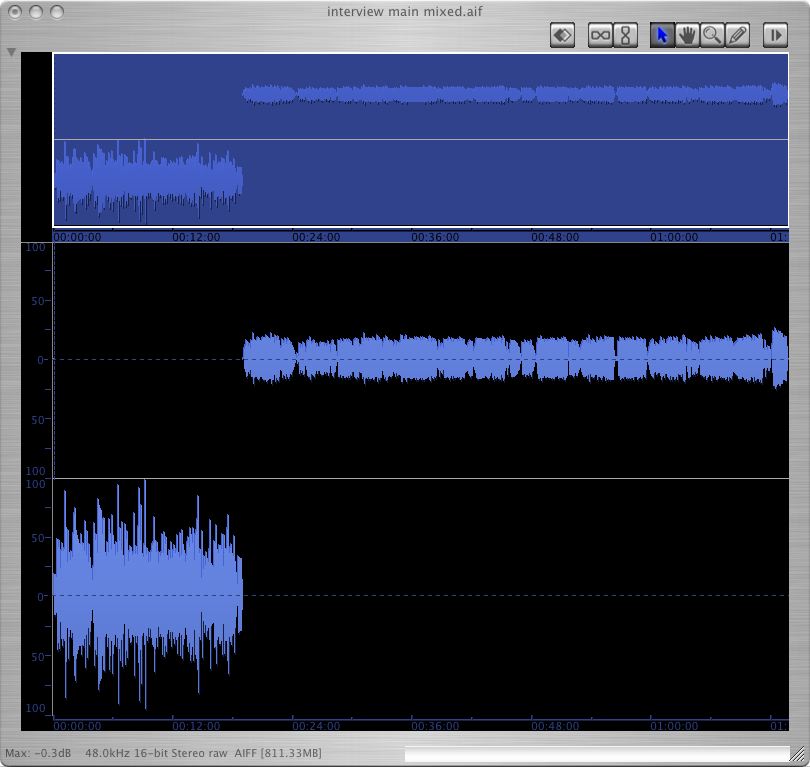810x767 pixels.
Task: Click the play from cursor button
Action: (x=775, y=36)
